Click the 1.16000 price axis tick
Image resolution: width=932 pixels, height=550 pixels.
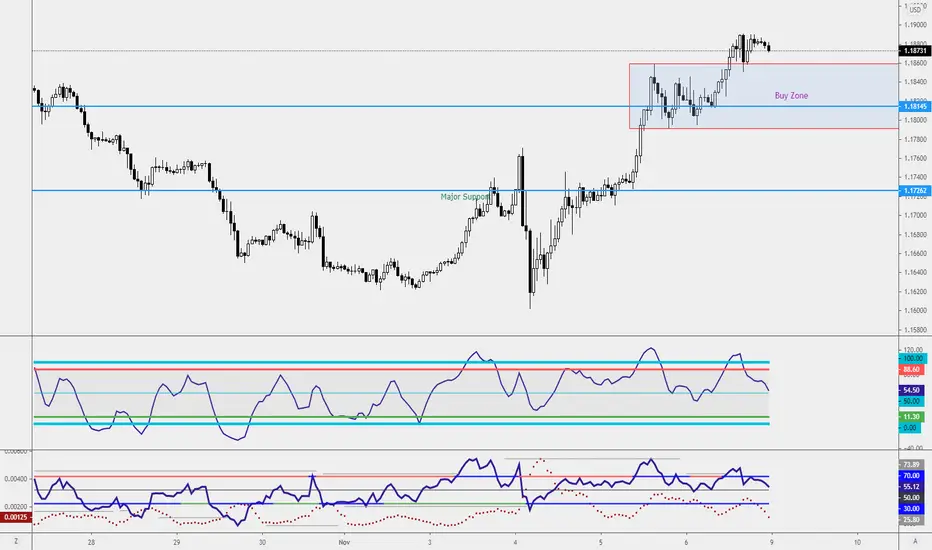(x=915, y=310)
